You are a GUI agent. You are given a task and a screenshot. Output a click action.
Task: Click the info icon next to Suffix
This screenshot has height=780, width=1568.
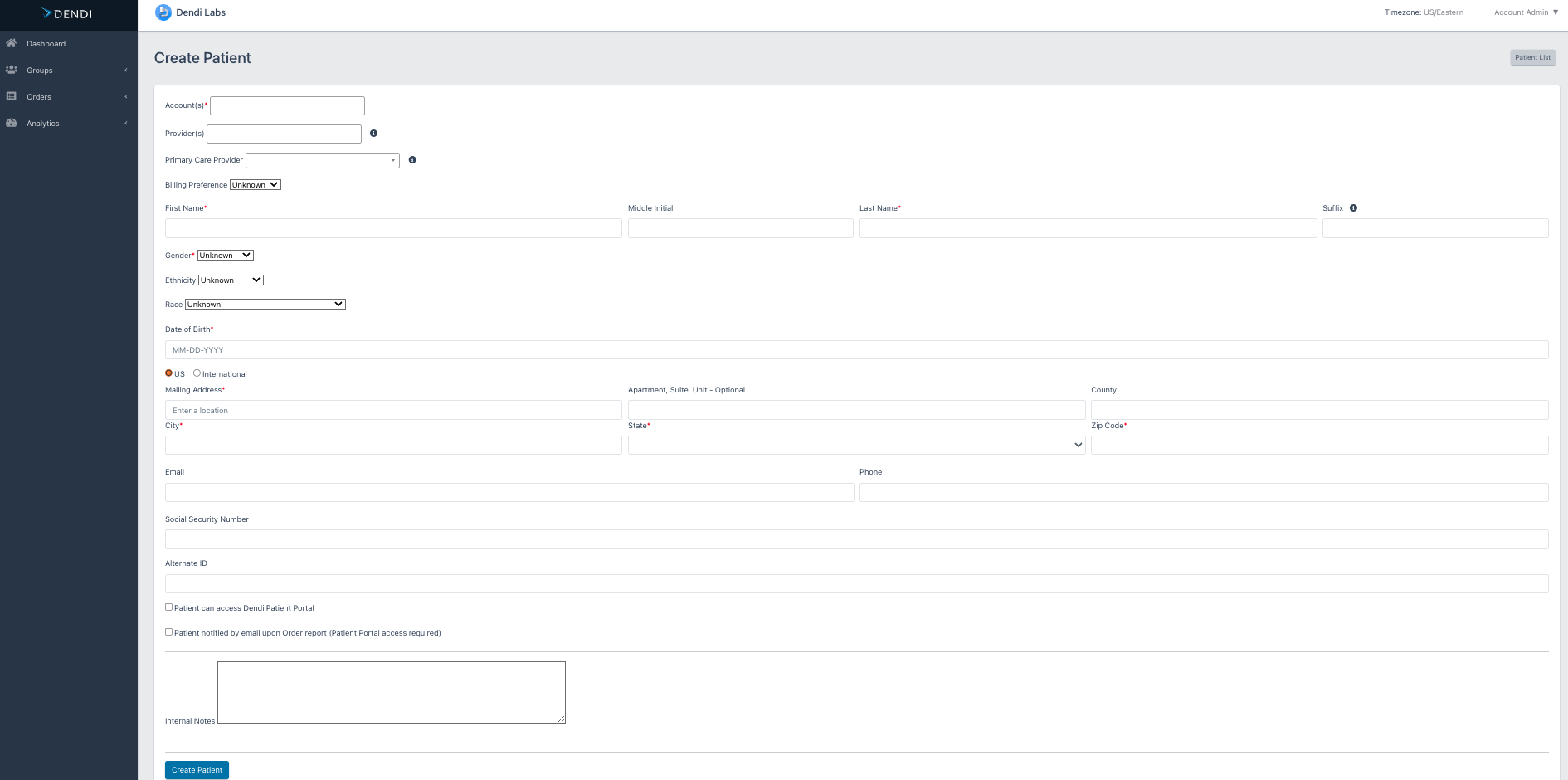1353,207
